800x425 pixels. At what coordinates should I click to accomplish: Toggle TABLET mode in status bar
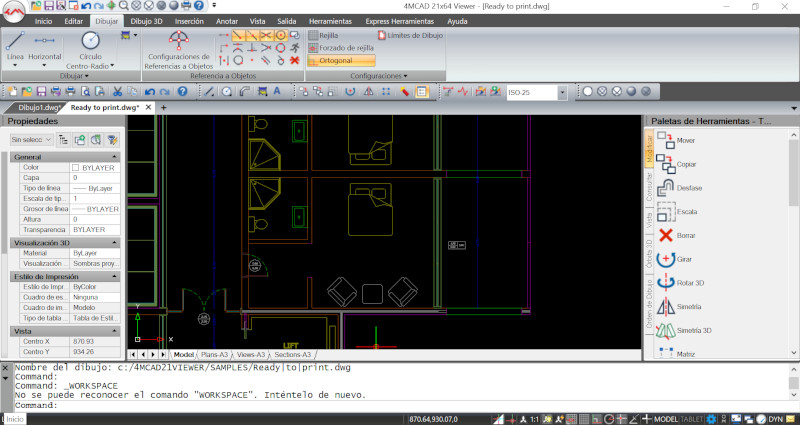point(691,419)
